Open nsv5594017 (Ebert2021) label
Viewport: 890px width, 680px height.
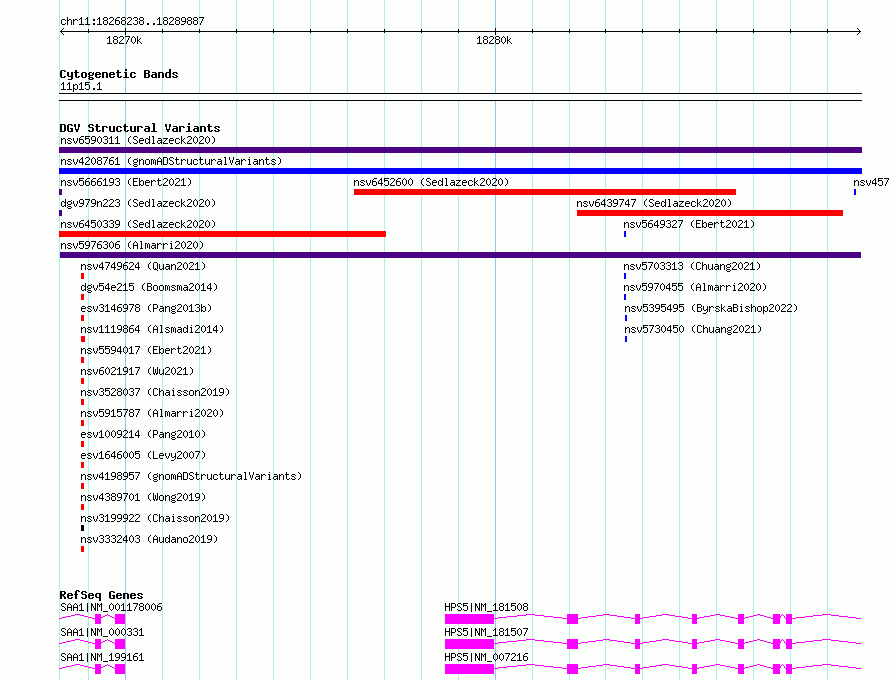(146, 350)
